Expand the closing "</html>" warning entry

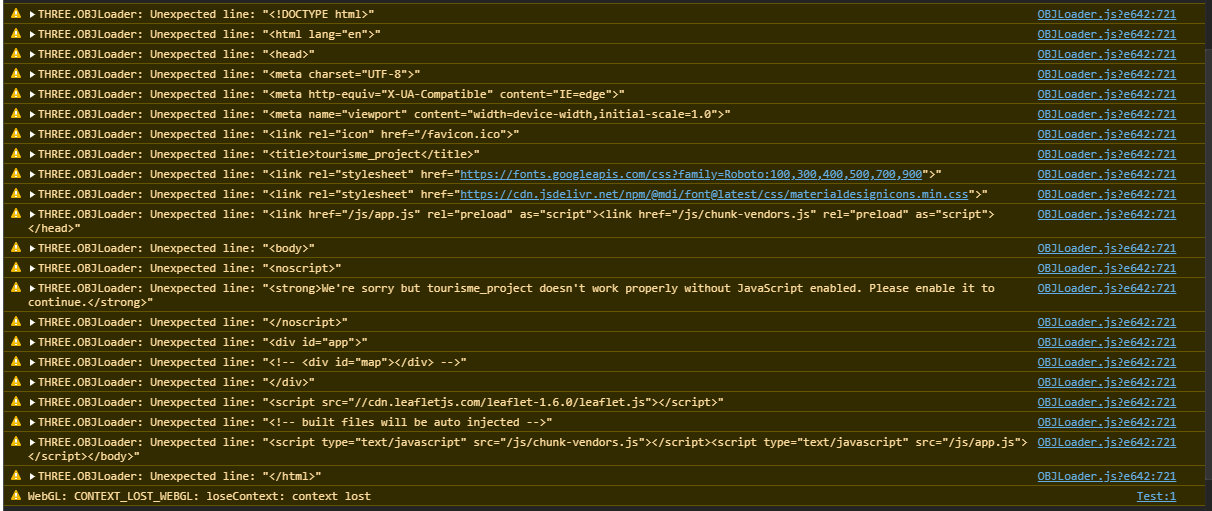[x=32, y=476]
